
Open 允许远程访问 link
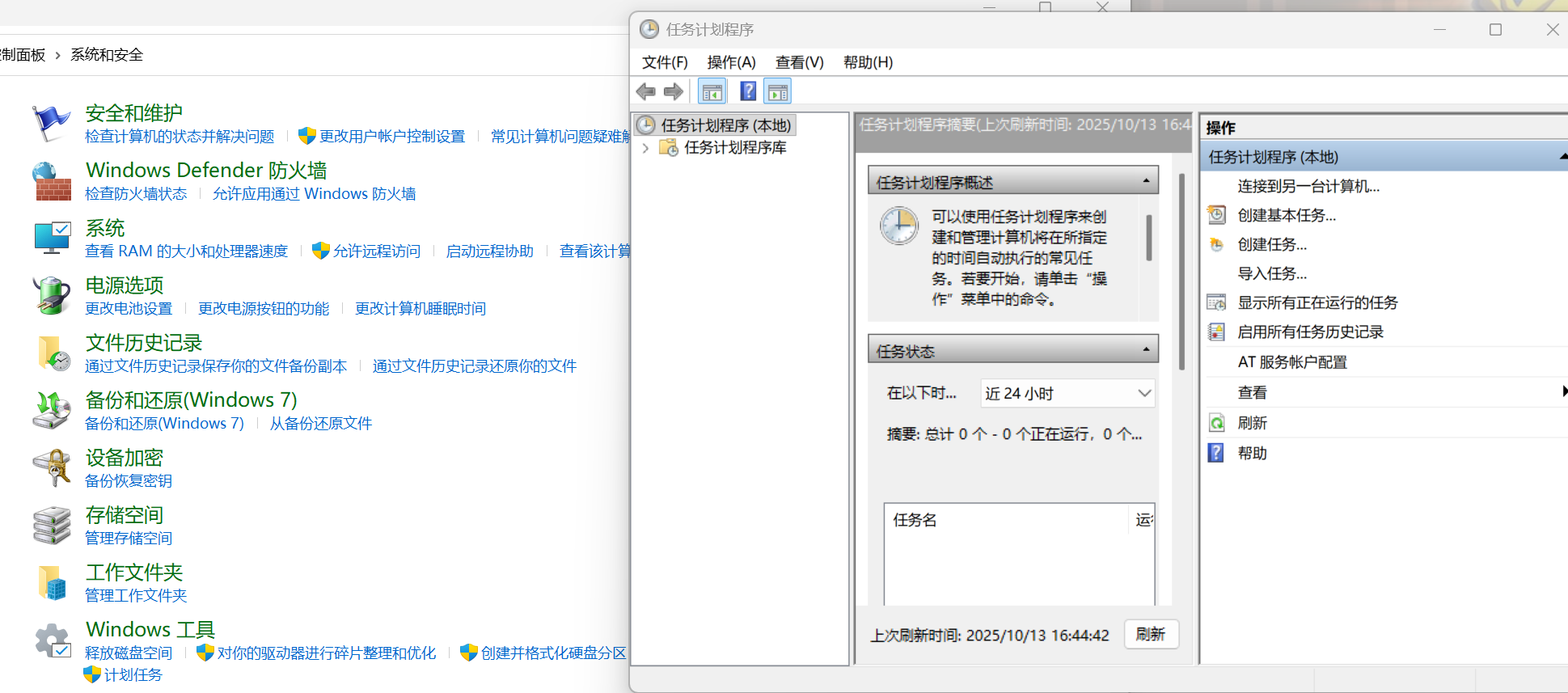(x=377, y=251)
